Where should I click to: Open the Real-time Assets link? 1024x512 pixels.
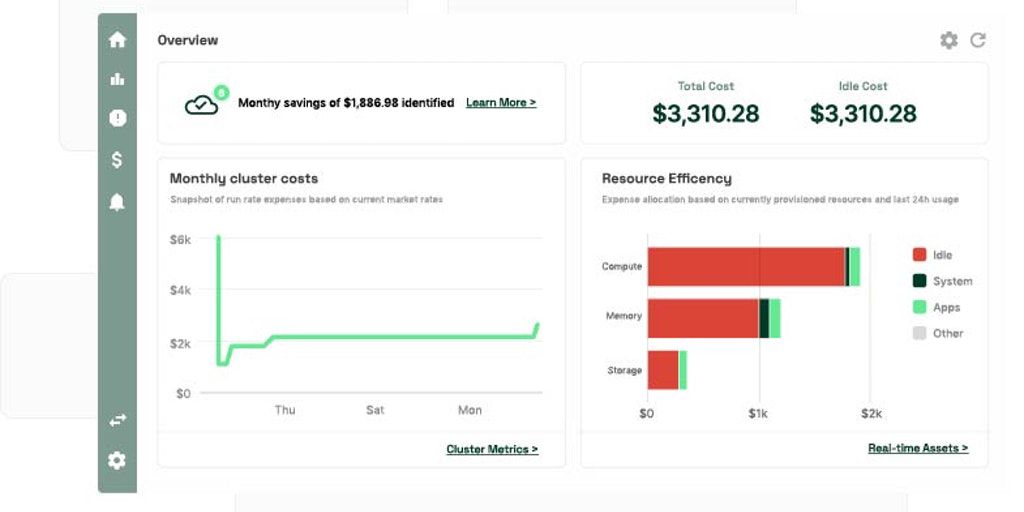click(918, 448)
